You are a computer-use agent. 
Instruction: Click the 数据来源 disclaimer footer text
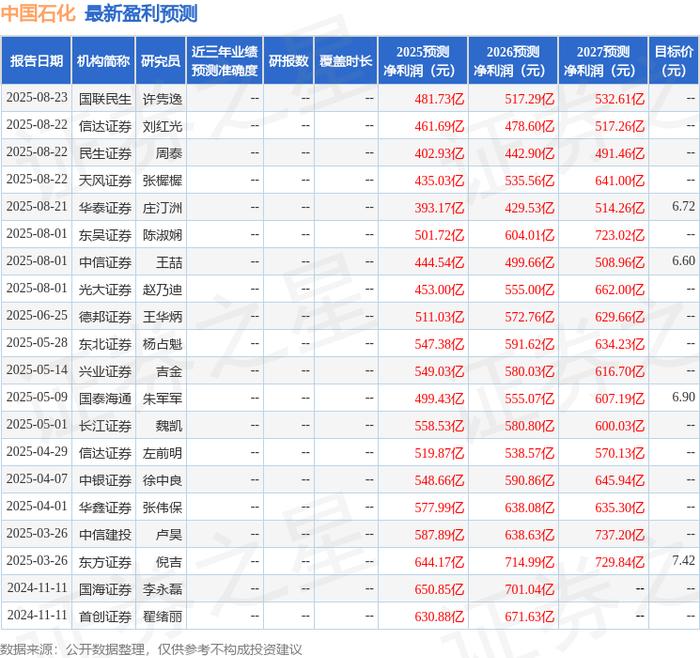pos(151,649)
